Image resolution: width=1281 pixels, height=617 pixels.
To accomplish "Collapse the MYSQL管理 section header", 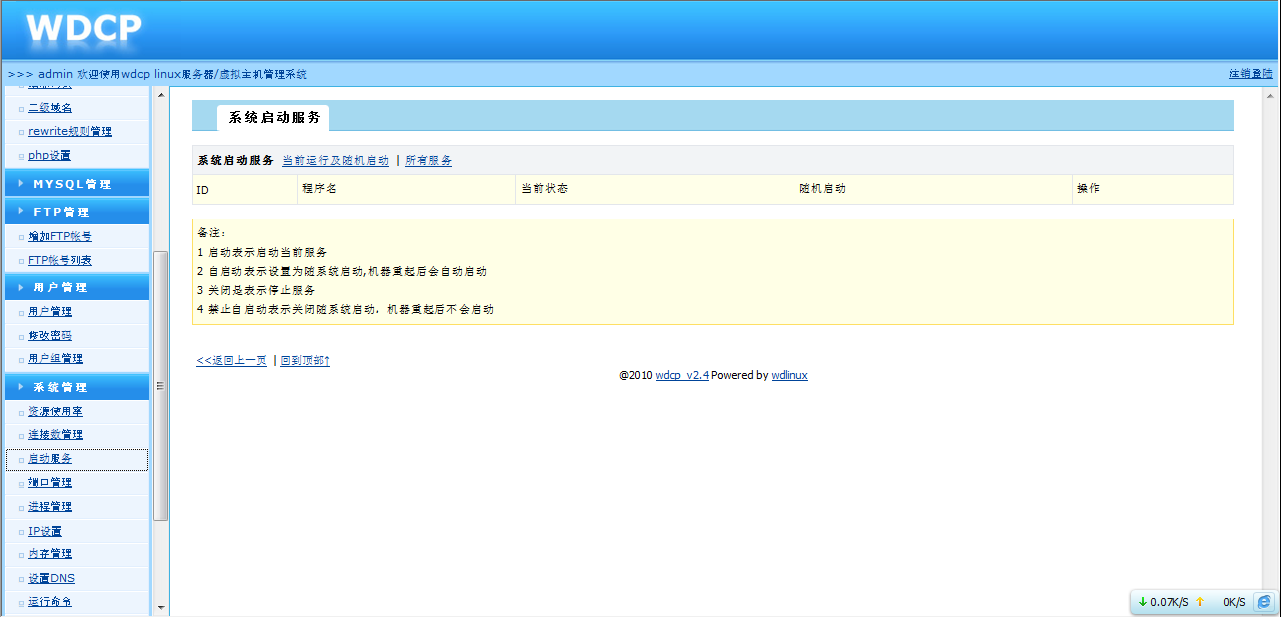I will [x=77, y=184].
